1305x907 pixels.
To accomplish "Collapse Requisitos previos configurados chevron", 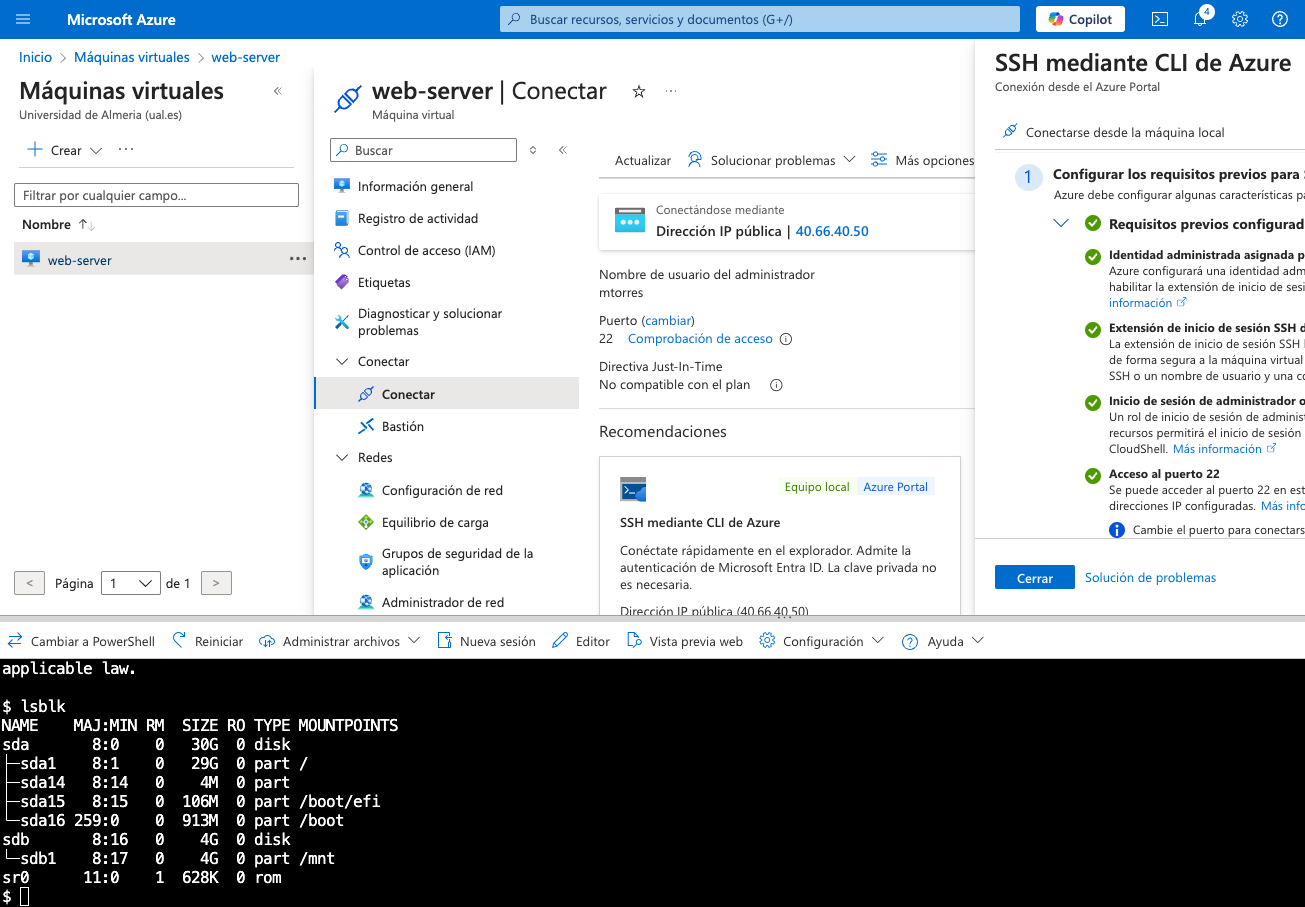I will tap(1061, 224).
